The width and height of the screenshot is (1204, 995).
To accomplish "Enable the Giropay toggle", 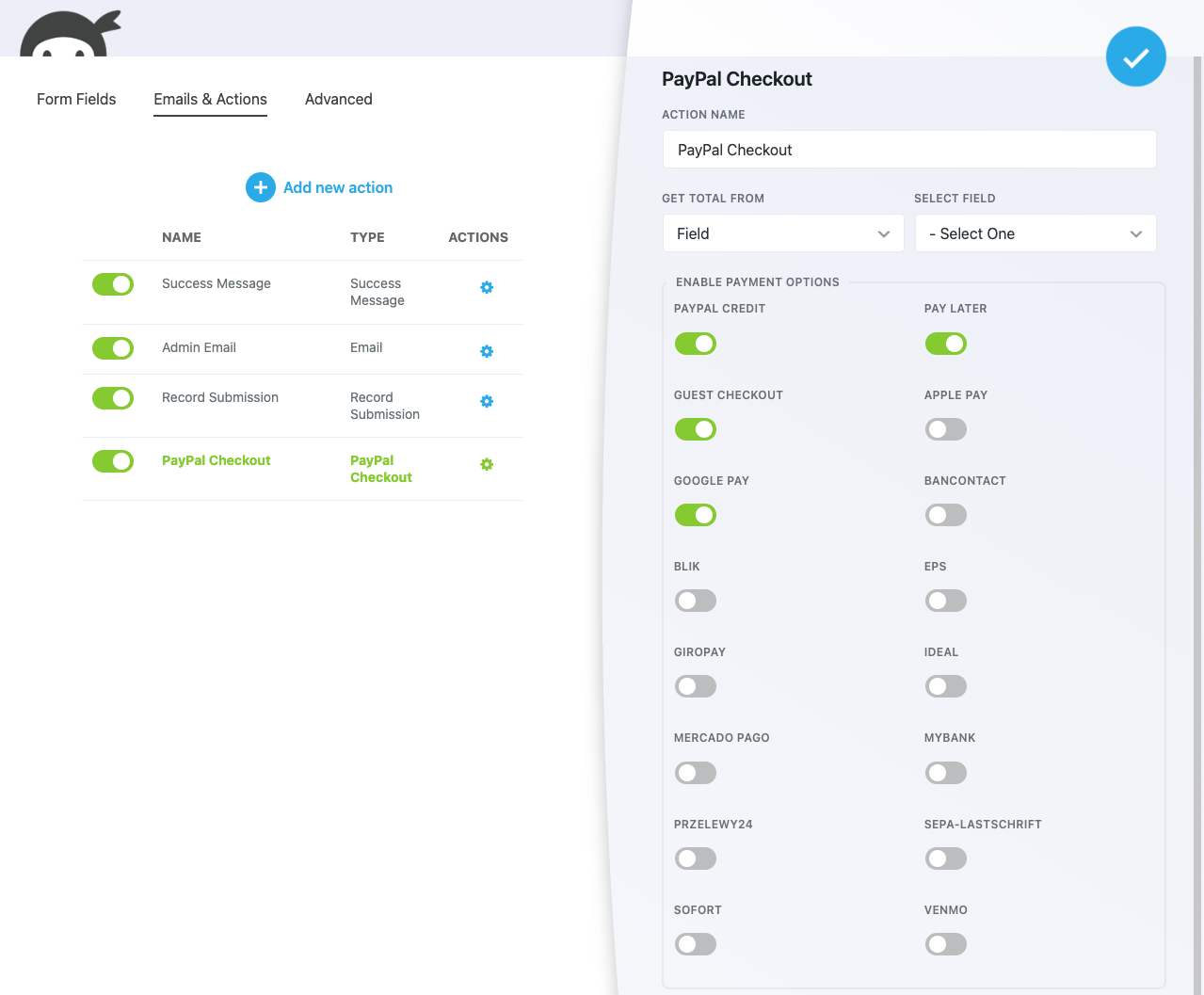I will tap(696, 686).
